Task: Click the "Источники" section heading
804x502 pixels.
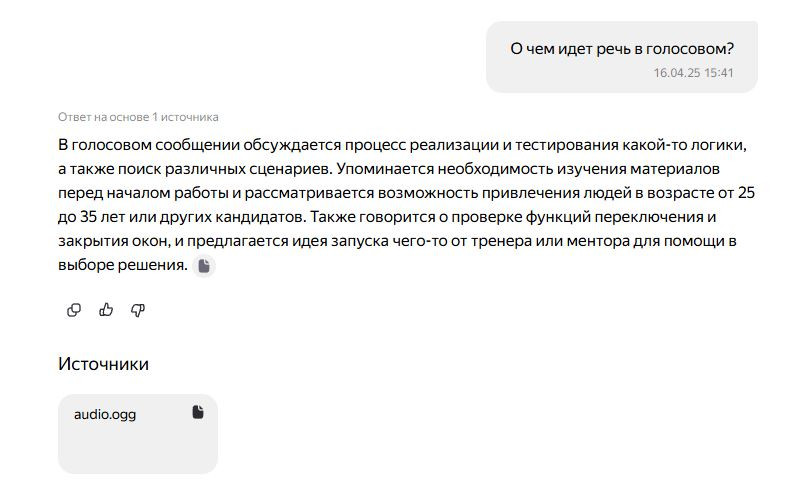Action: click(103, 364)
